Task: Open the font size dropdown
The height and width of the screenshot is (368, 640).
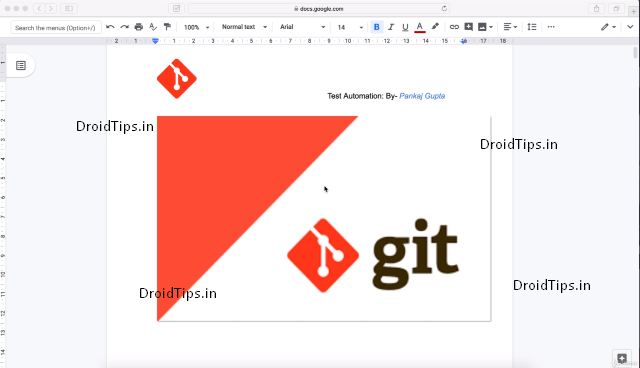Action: (x=350, y=27)
